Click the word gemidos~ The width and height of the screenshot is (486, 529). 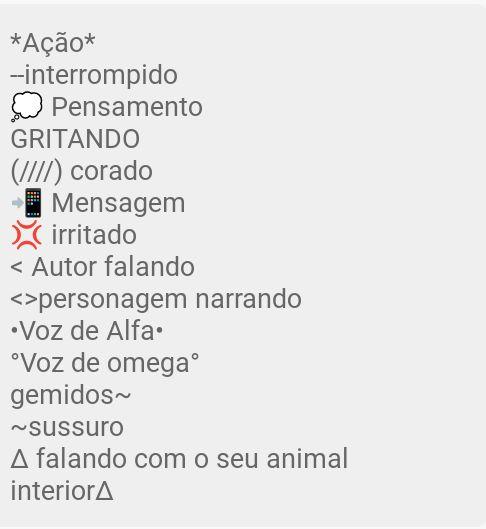[70, 395]
